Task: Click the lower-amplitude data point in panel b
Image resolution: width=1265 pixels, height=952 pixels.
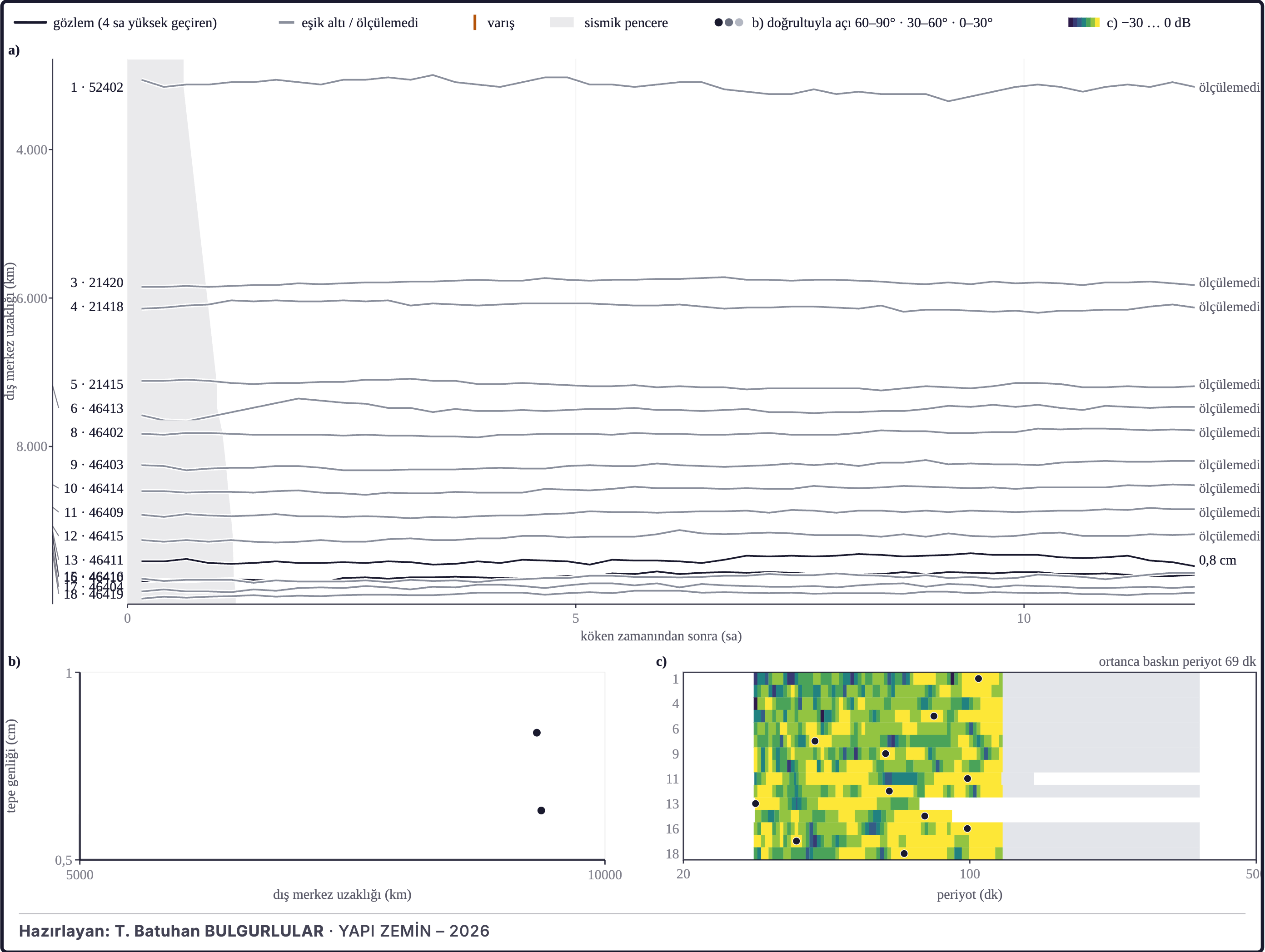Action: click(541, 810)
